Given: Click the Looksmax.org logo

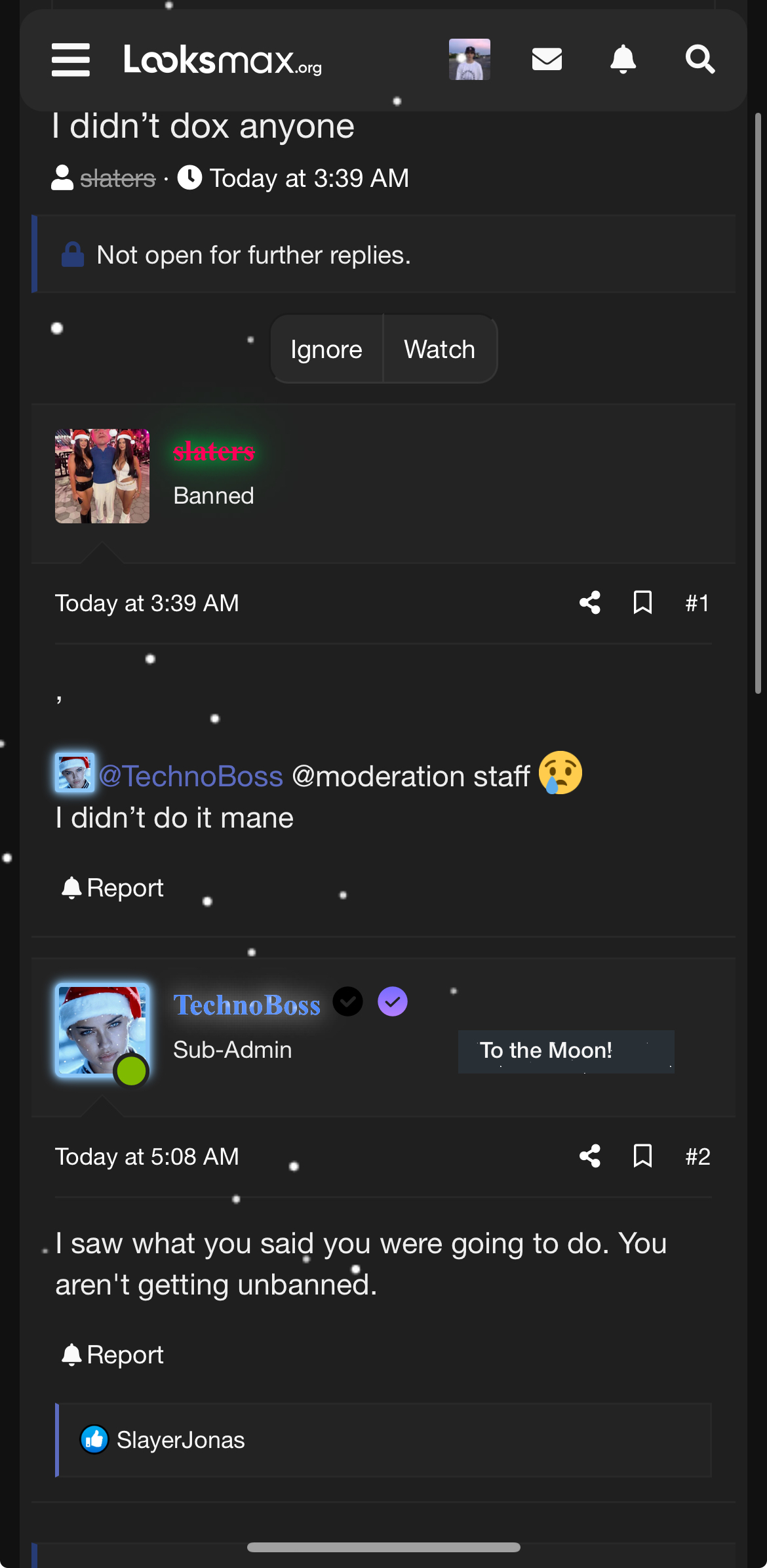Looking at the screenshot, I should (223, 60).
